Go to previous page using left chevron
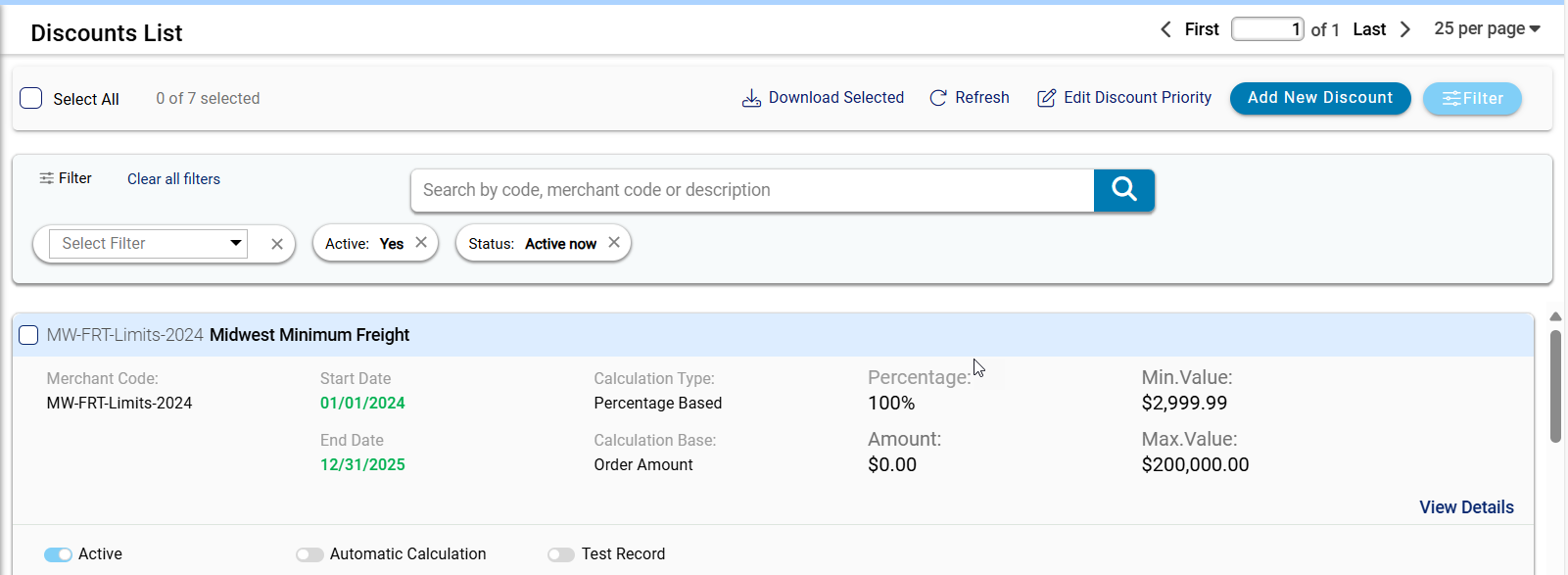This screenshot has height=575, width=1568. (1165, 29)
